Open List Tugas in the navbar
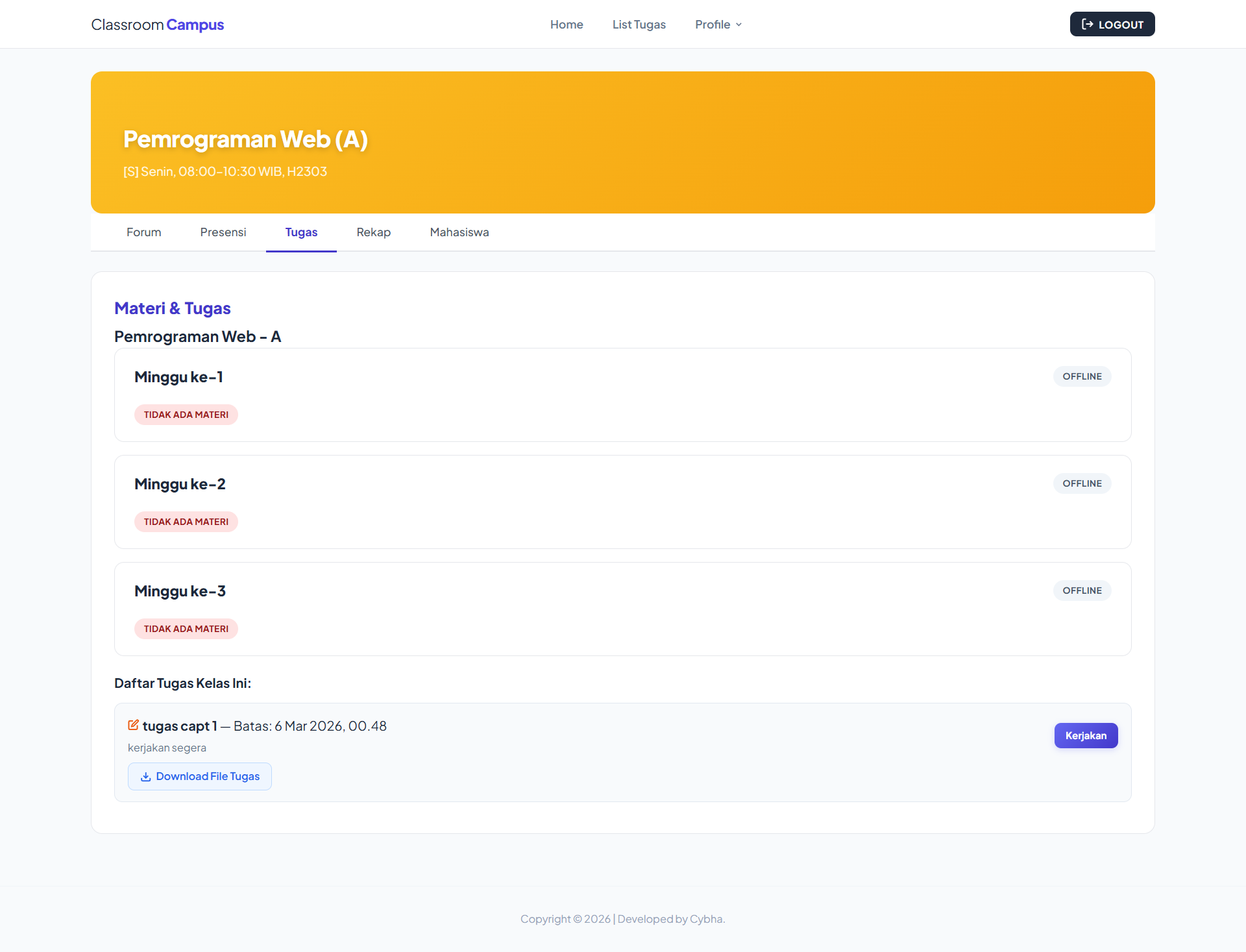1246x952 pixels. click(639, 24)
